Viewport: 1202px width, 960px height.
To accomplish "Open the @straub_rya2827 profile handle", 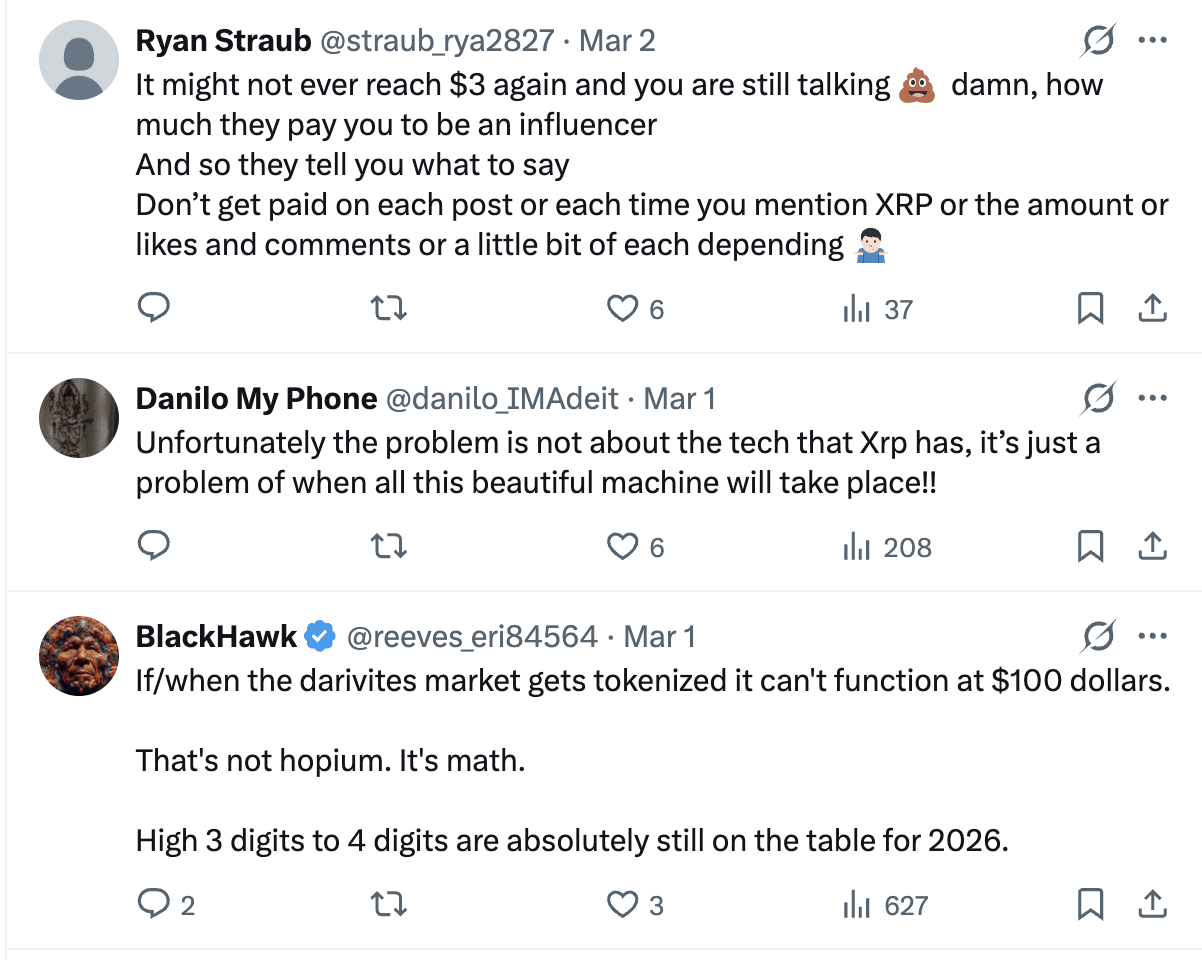I will [436, 40].
